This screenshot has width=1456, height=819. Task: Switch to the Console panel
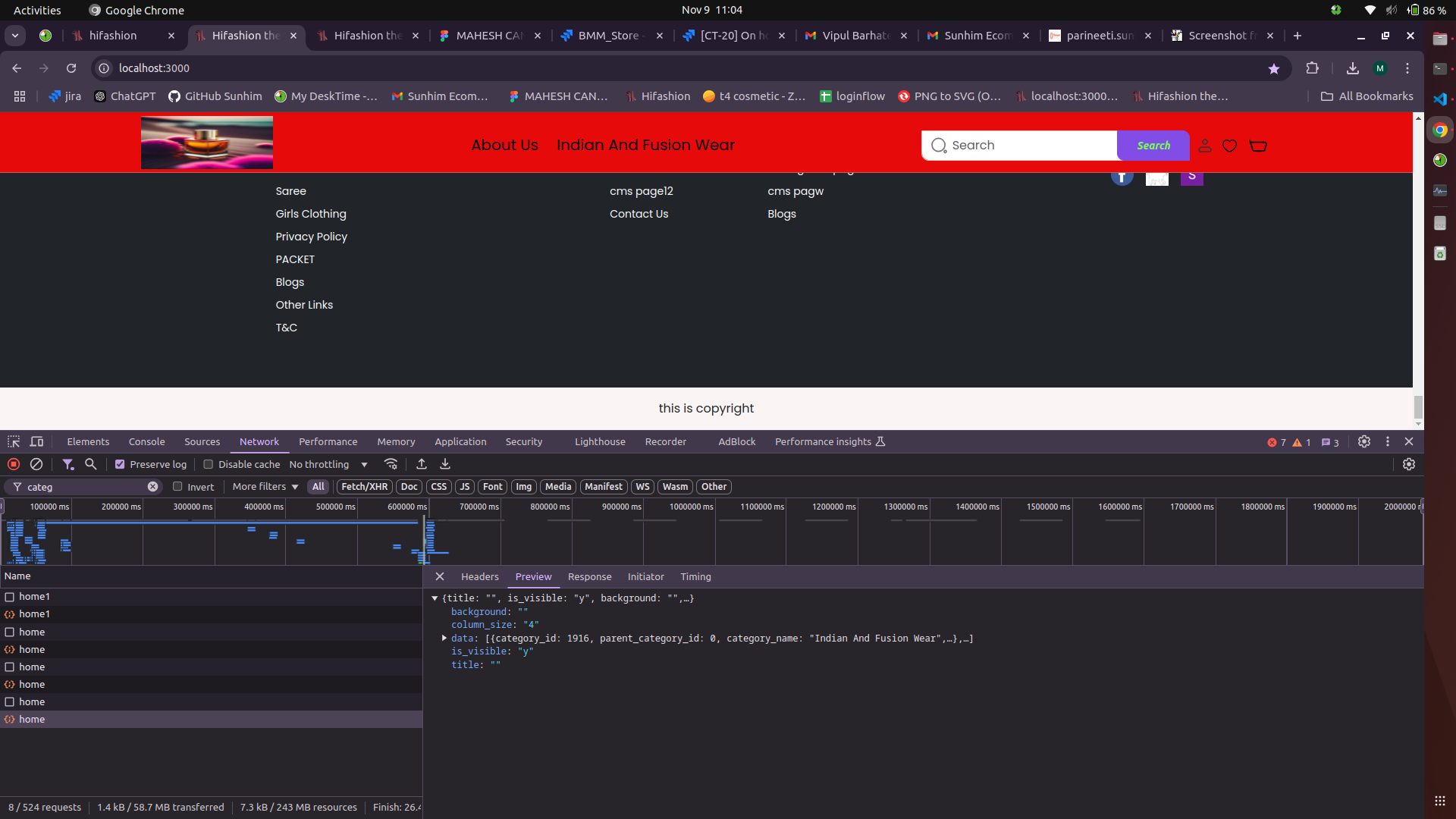tap(146, 442)
